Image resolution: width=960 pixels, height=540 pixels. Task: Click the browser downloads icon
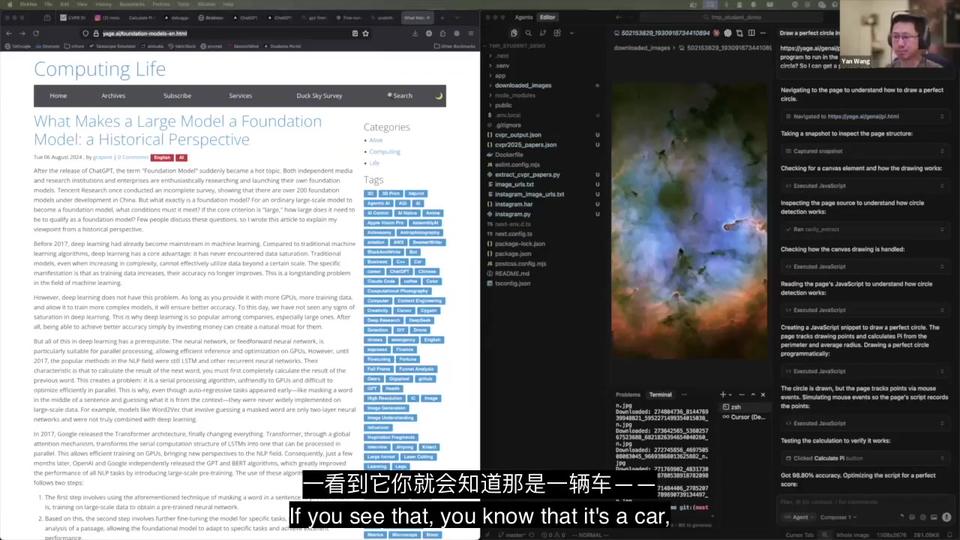point(414,33)
